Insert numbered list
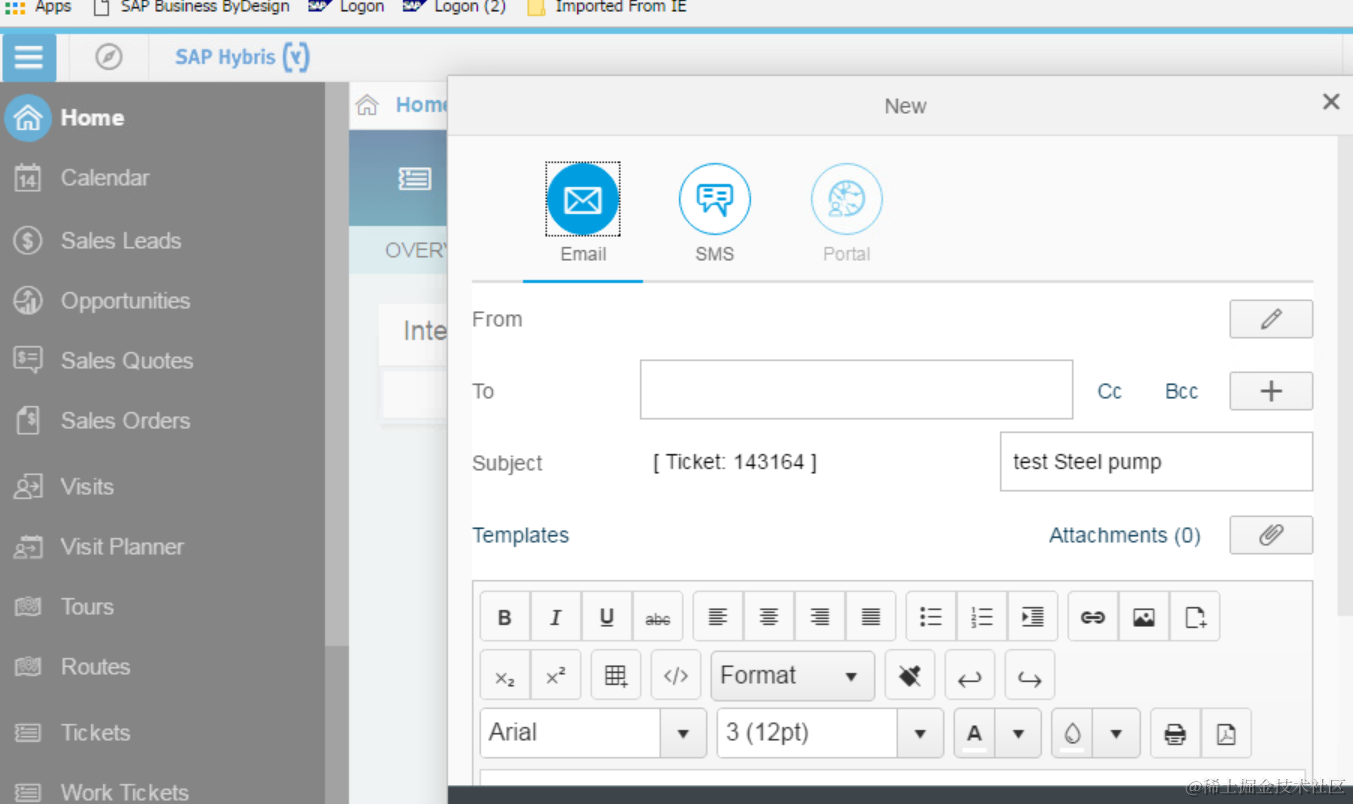The image size is (1353, 804). (982, 617)
